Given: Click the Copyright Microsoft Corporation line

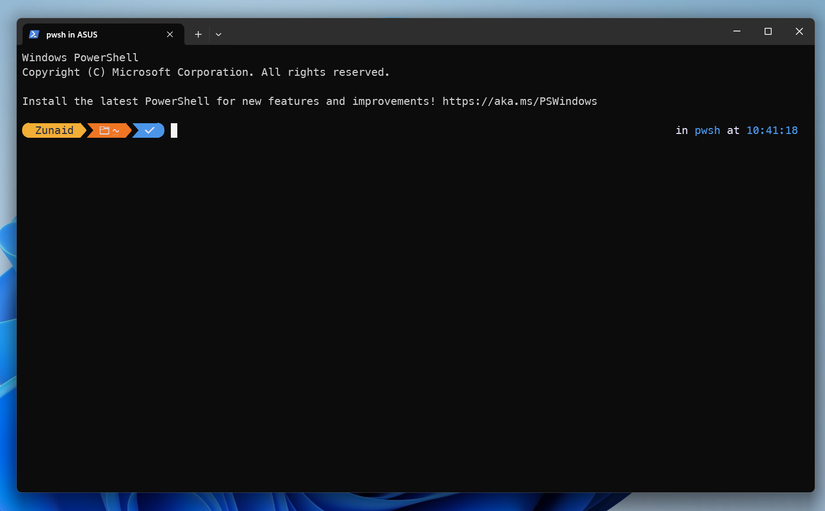Looking at the screenshot, I should tap(206, 72).
